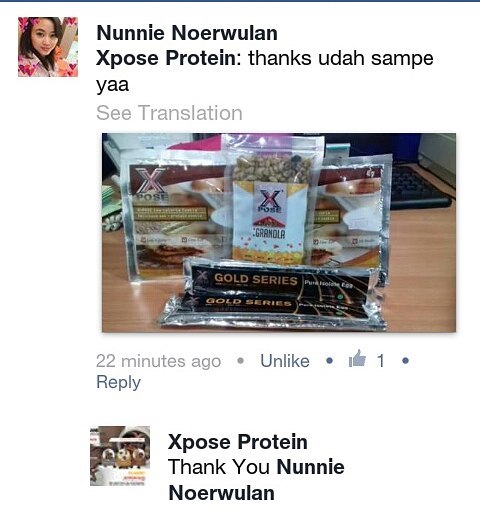Open the Xpose Protein mention in the comment
The width and height of the screenshot is (480, 511).
tap(166, 58)
